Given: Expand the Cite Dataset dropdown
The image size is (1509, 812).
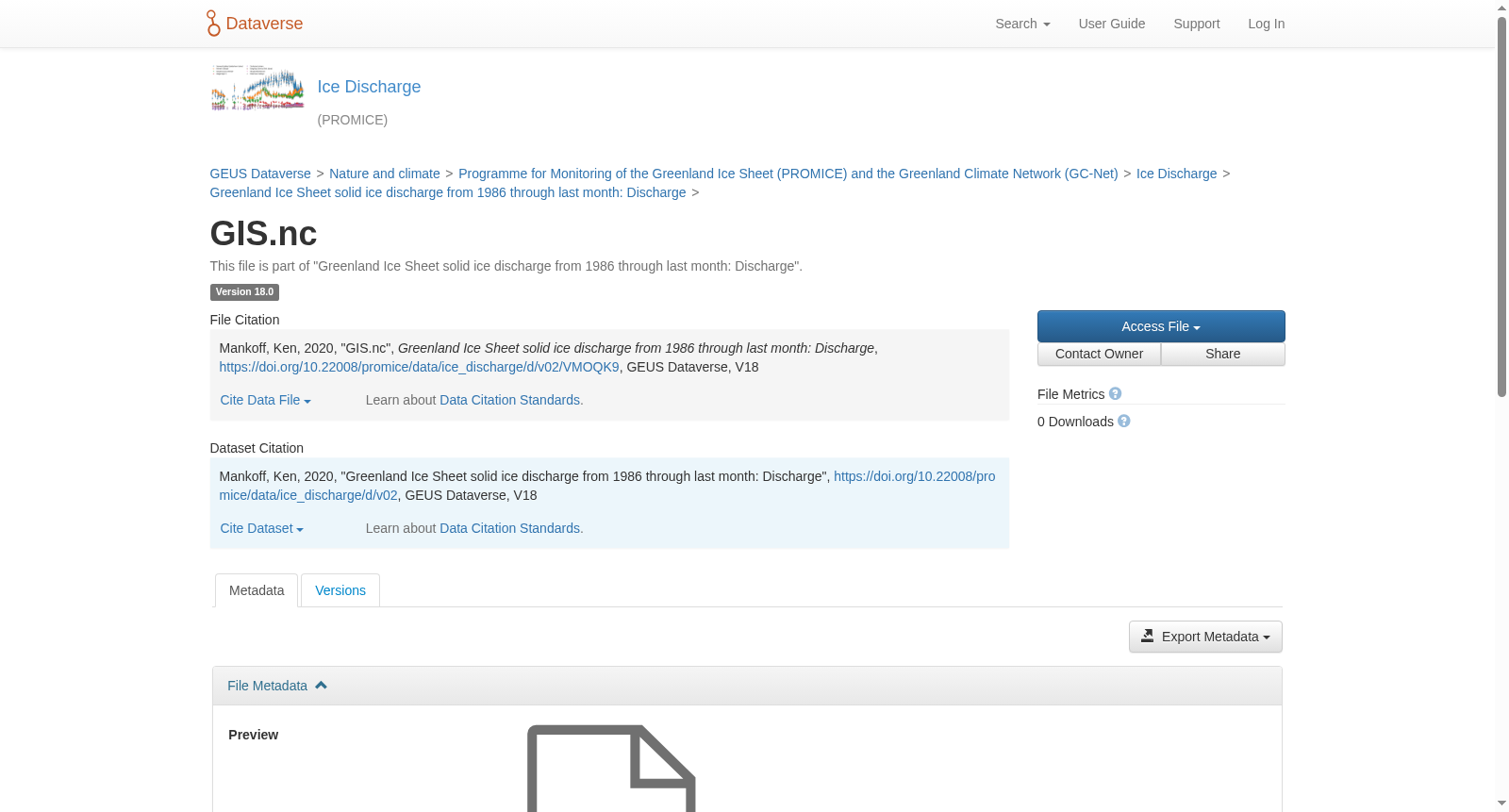Looking at the screenshot, I should click(261, 528).
